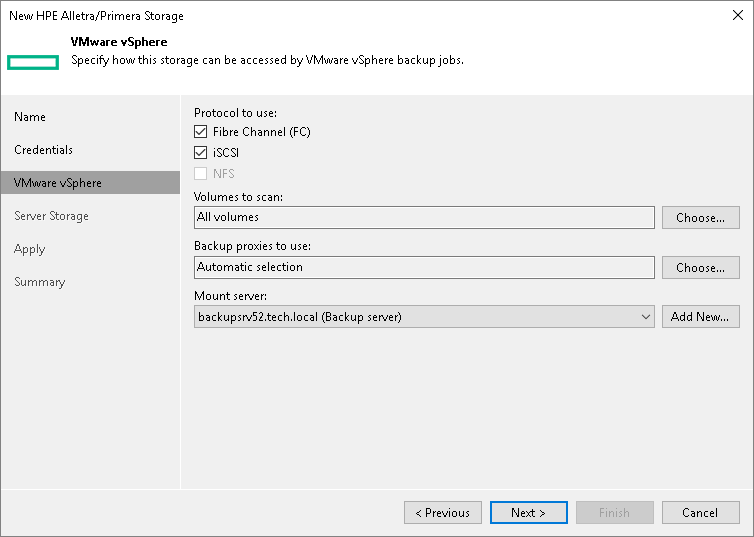
Task: Go back with the Previous button
Action: [443, 513]
